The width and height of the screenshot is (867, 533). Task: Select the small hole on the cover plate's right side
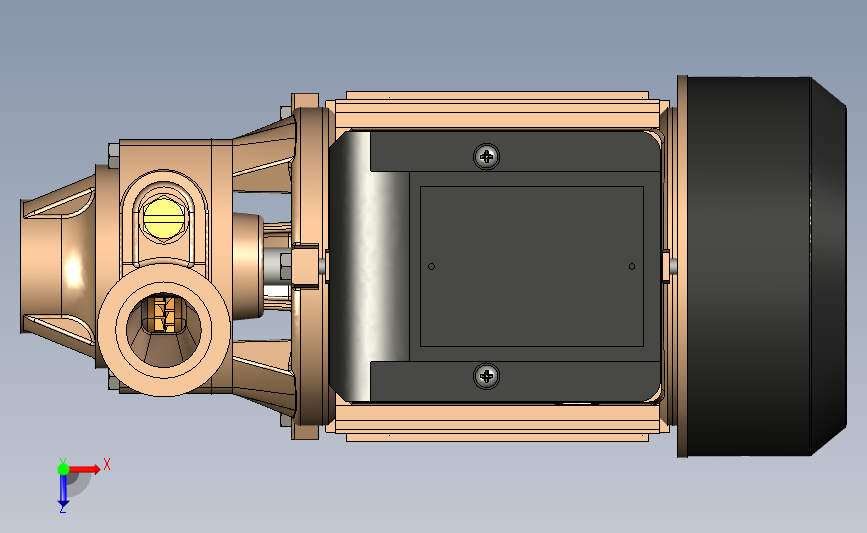[632, 266]
